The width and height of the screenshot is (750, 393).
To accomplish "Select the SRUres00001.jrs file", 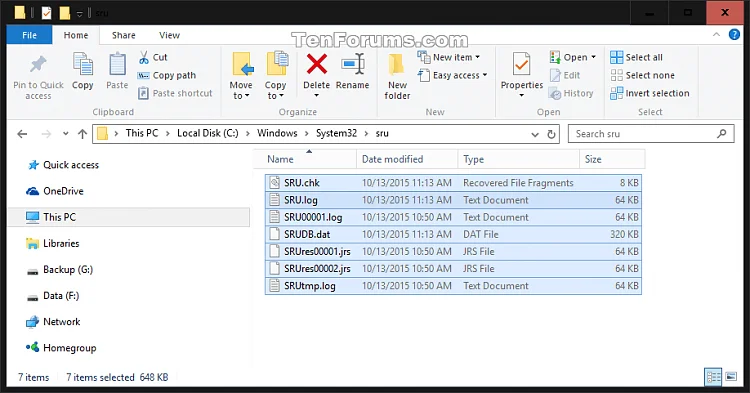I will (x=453, y=251).
